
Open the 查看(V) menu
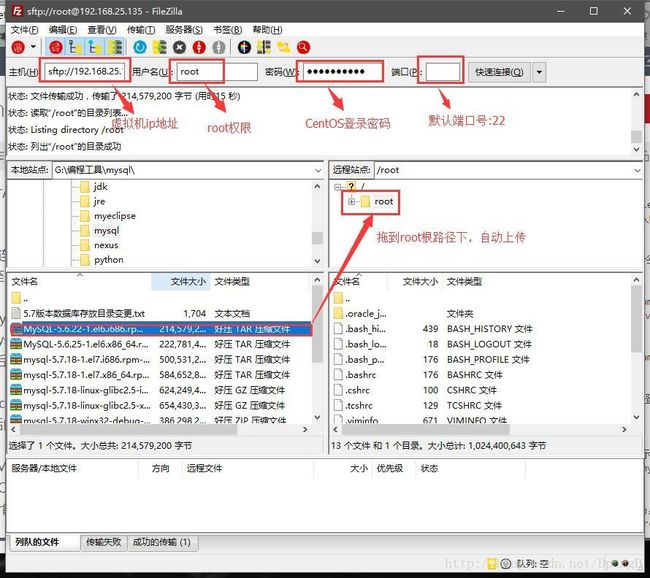pos(102,30)
